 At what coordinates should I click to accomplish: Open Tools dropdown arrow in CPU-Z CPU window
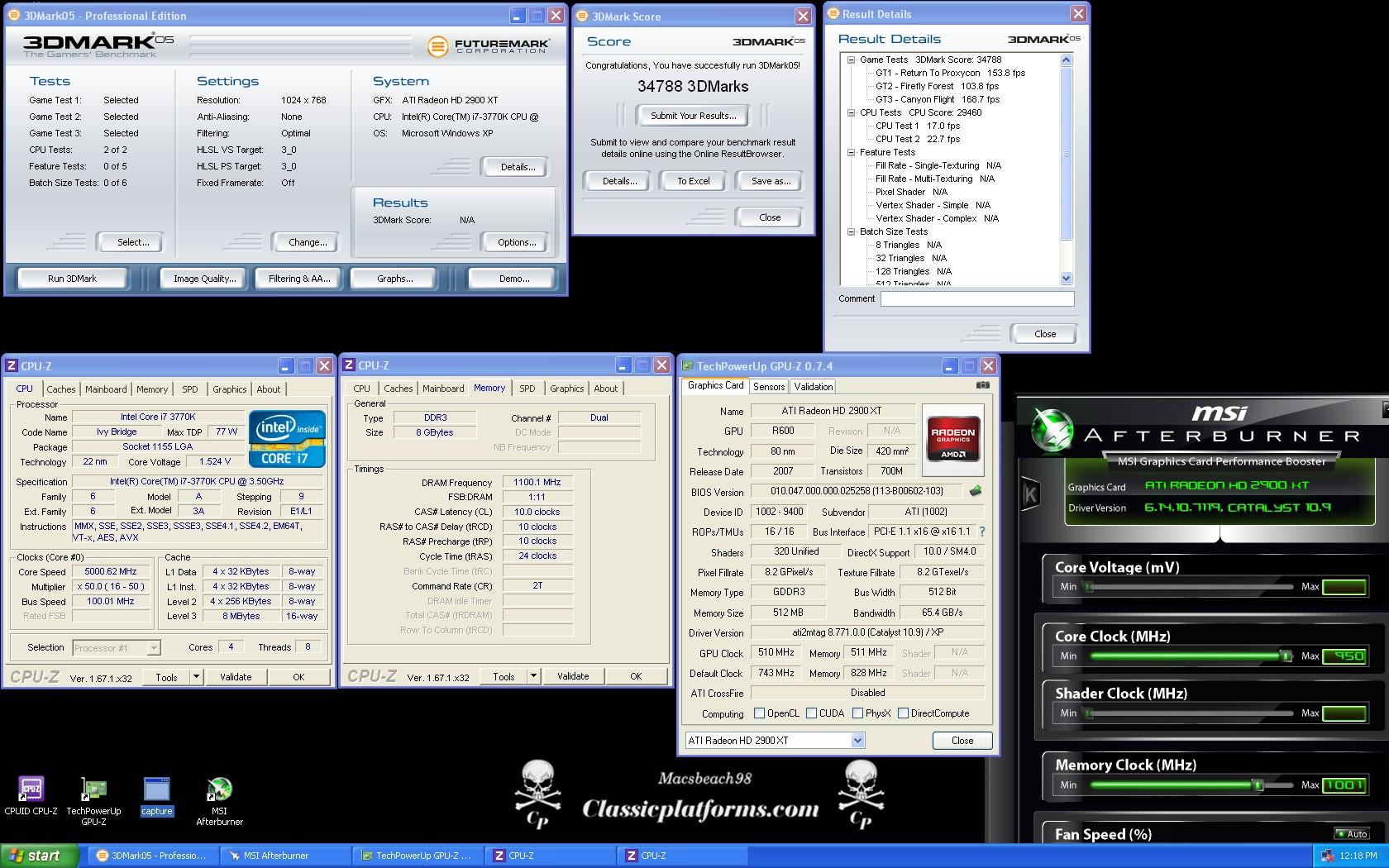pyautogui.click(x=196, y=676)
